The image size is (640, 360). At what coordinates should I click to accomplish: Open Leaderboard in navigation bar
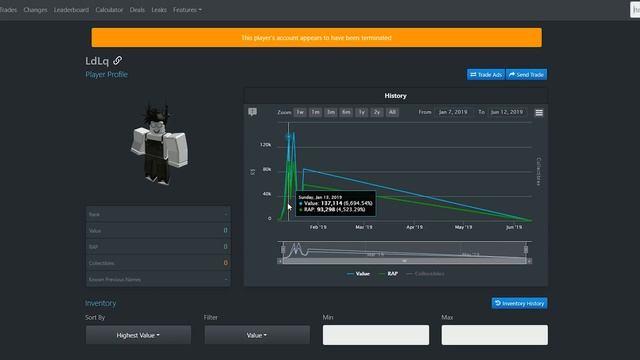pyautogui.click(x=71, y=10)
